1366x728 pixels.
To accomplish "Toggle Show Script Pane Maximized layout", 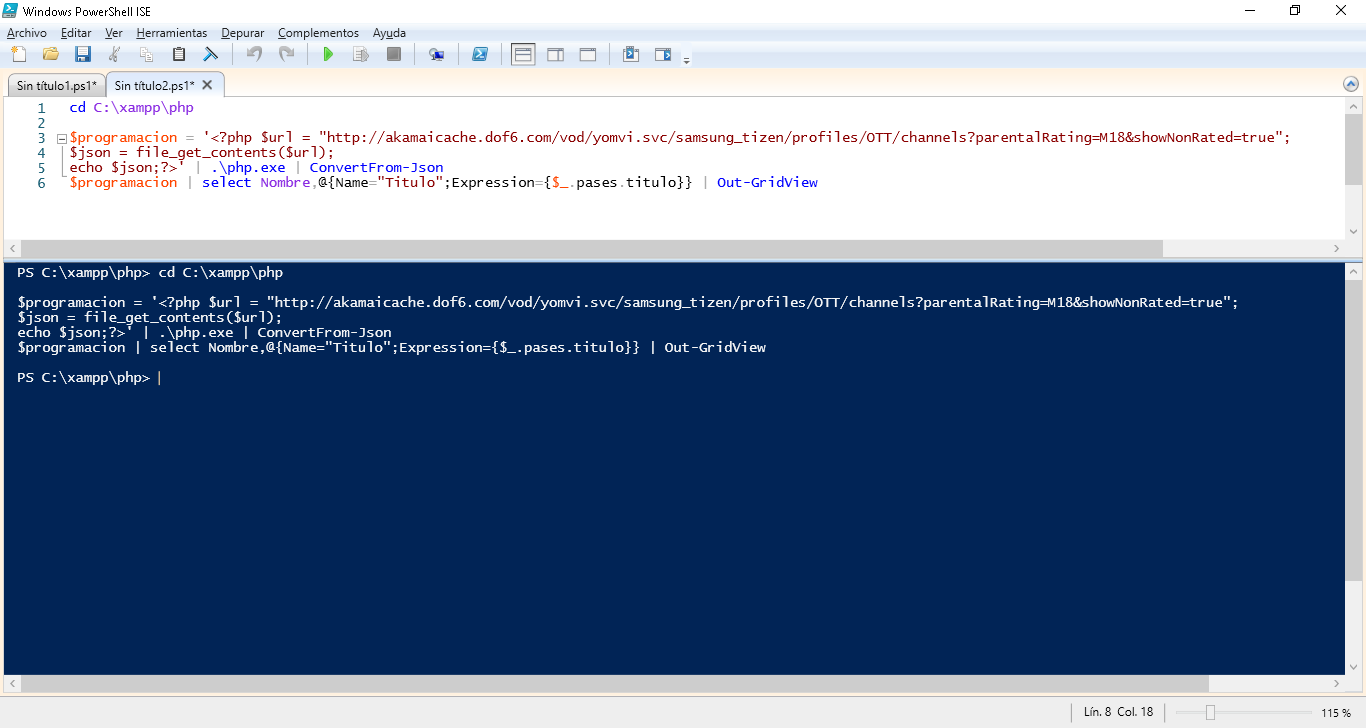I will [588, 54].
